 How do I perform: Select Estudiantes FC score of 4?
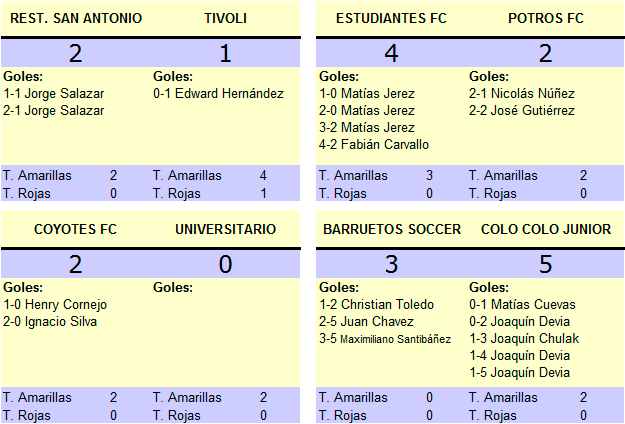pos(391,53)
